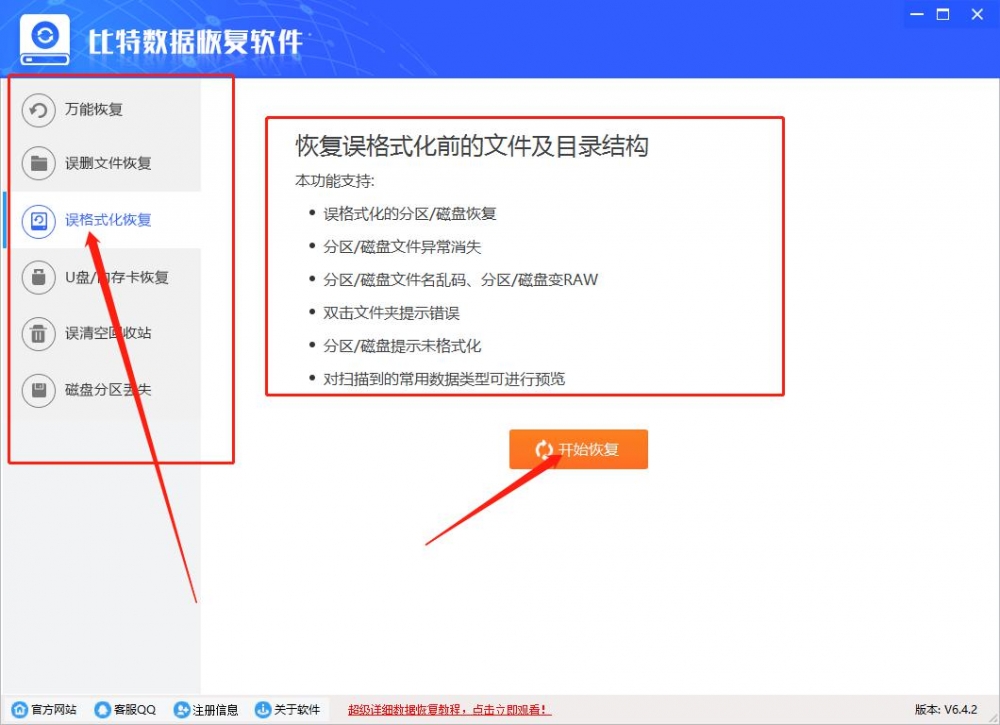Click bullet 分区/磁盘提示未格式化
The image size is (1000, 725).
(402, 346)
